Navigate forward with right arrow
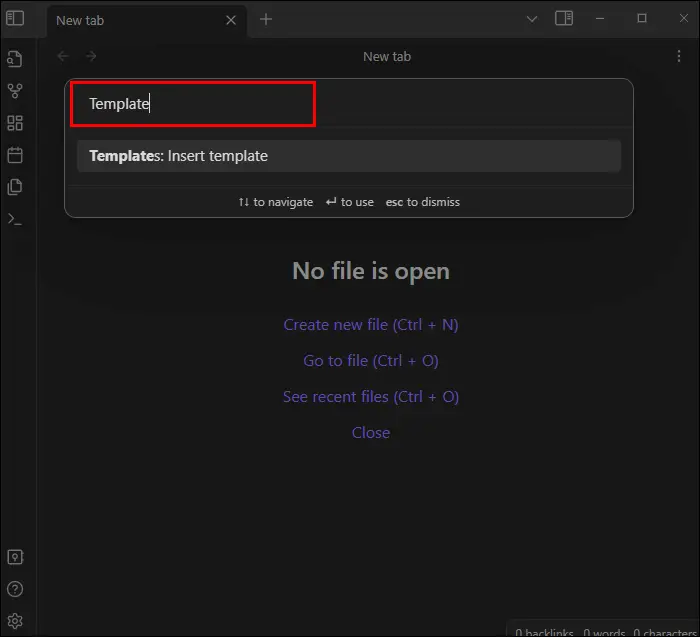700x637 pixels. pos(91,56)
